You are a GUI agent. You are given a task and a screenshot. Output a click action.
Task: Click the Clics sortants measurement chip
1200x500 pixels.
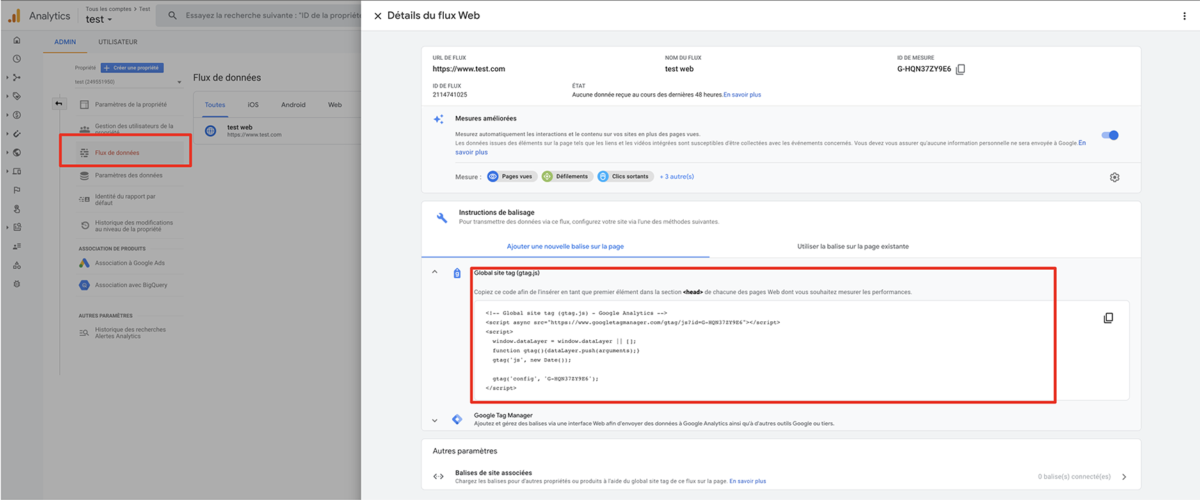626,176
